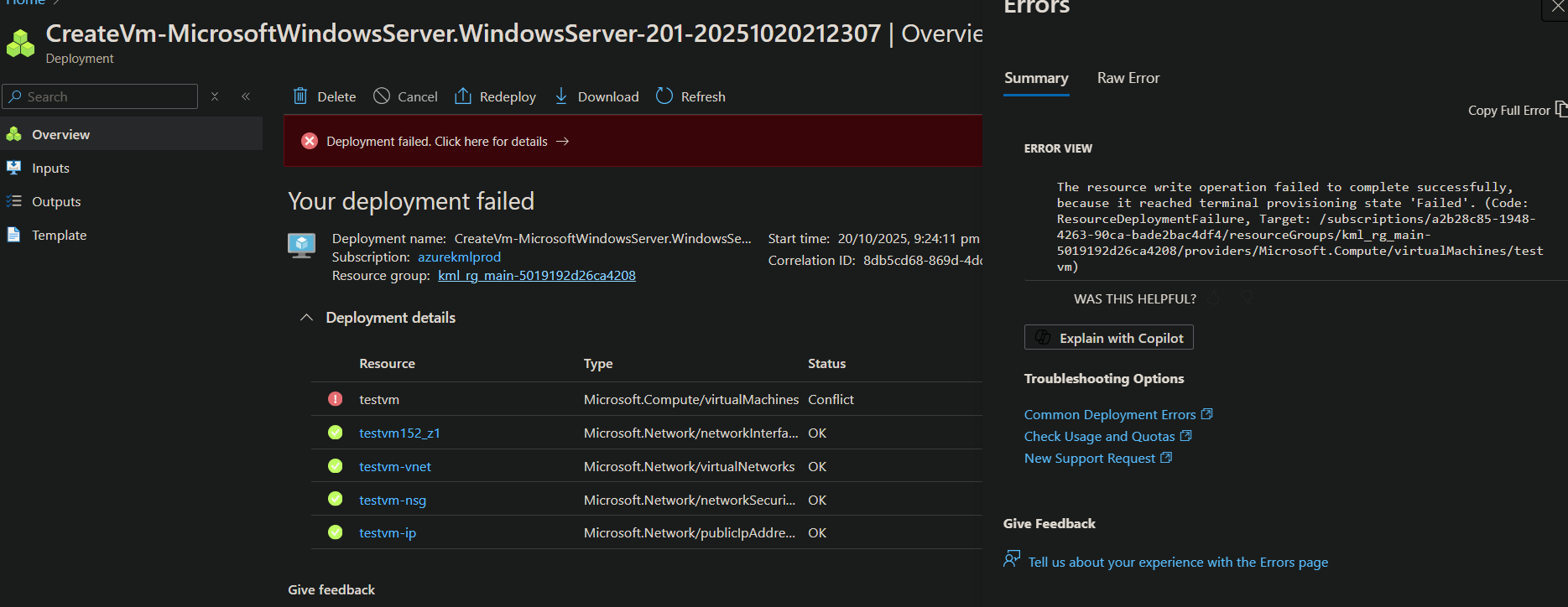Clear the sidebar search with X icon

point(215,96)
